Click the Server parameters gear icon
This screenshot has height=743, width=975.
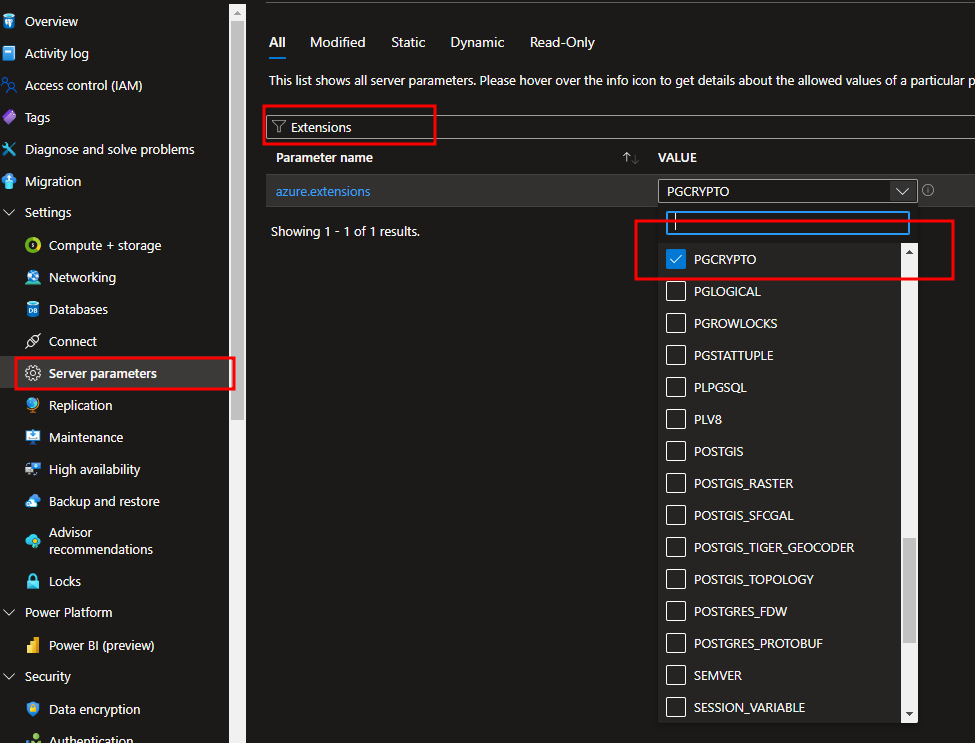coord(33,373)
